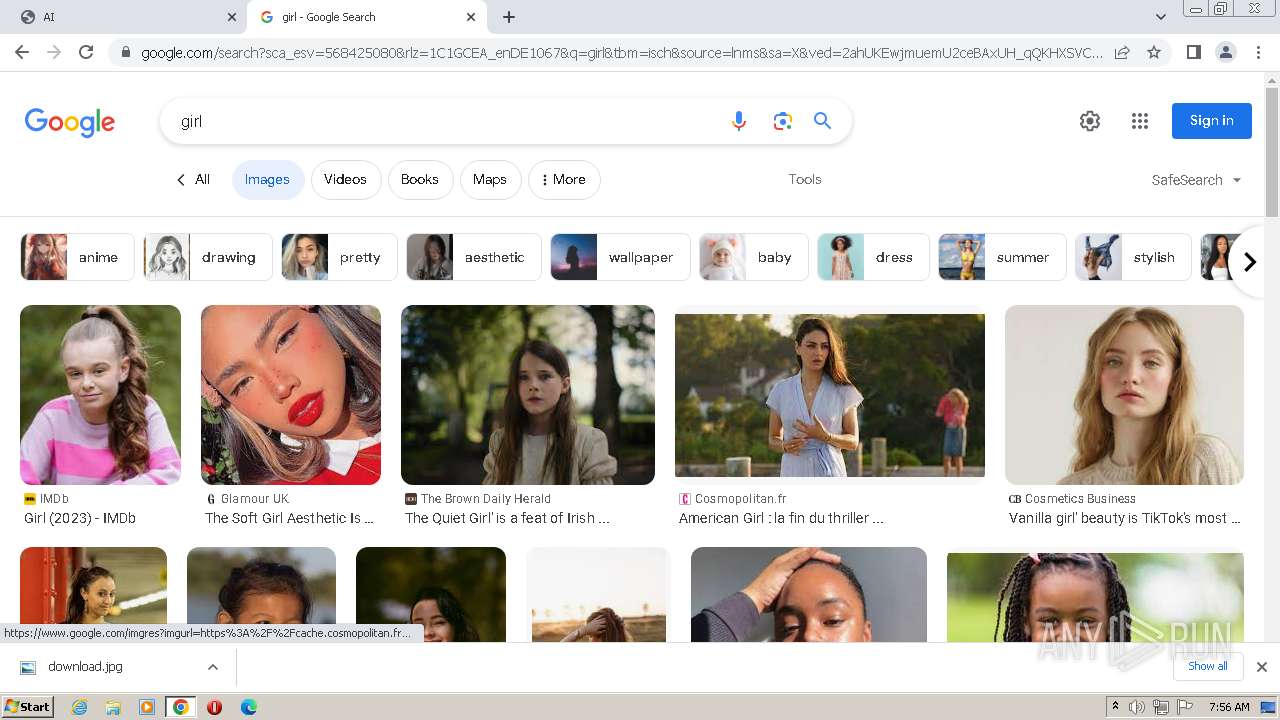Open the Cosmopolitan.fr American Girl image
The height and width of the screenshot is (720, 1280).
pos(830,395)
